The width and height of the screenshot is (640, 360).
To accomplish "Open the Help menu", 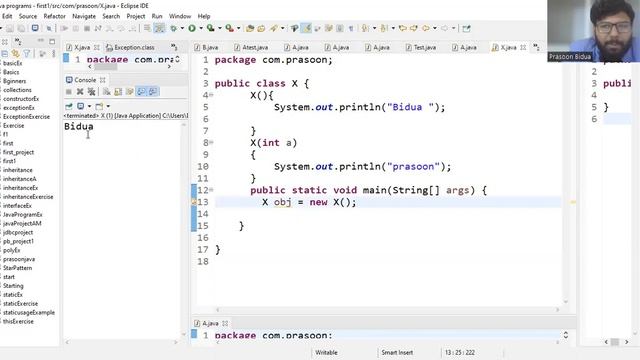I will click(x=204, y=16).
